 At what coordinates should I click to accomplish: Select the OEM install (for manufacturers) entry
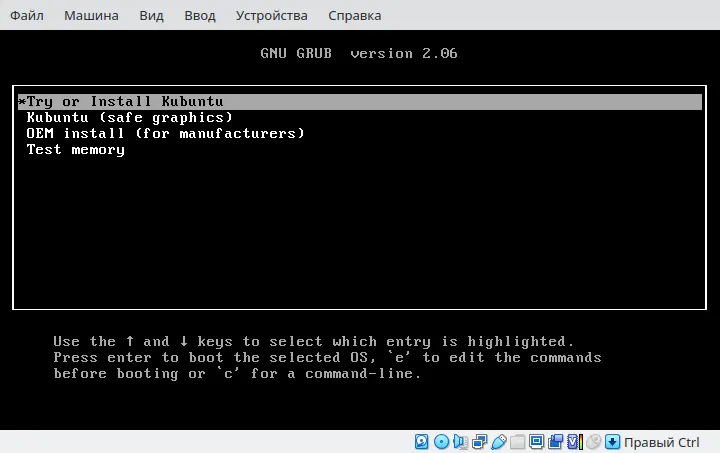pyautogui.click(x=360, y=134)
